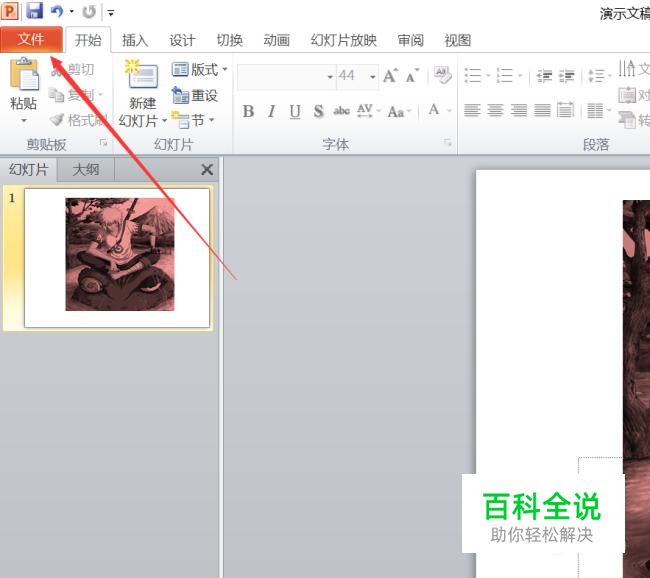Toggle align text right
The image size is (650, 578).
click(519, 111)
